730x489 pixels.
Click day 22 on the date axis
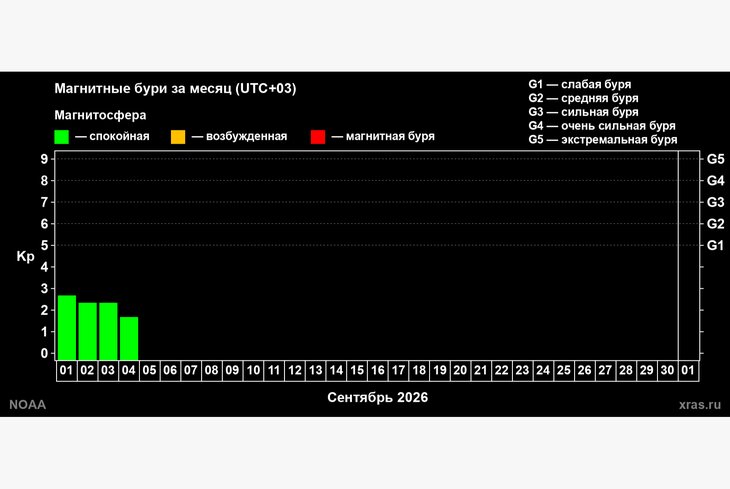[502, 371]
